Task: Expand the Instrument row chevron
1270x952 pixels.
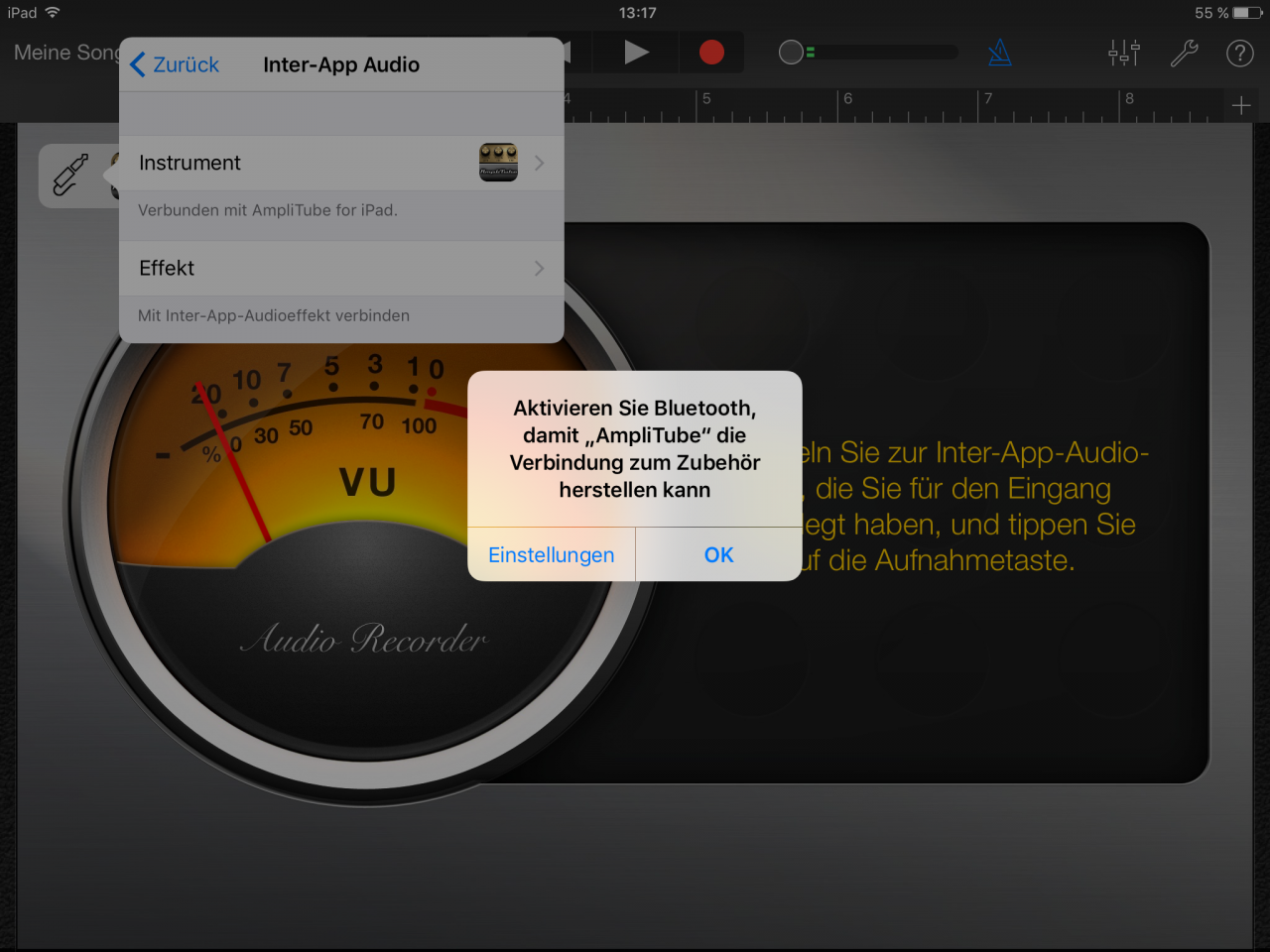Action: (539, 163)
